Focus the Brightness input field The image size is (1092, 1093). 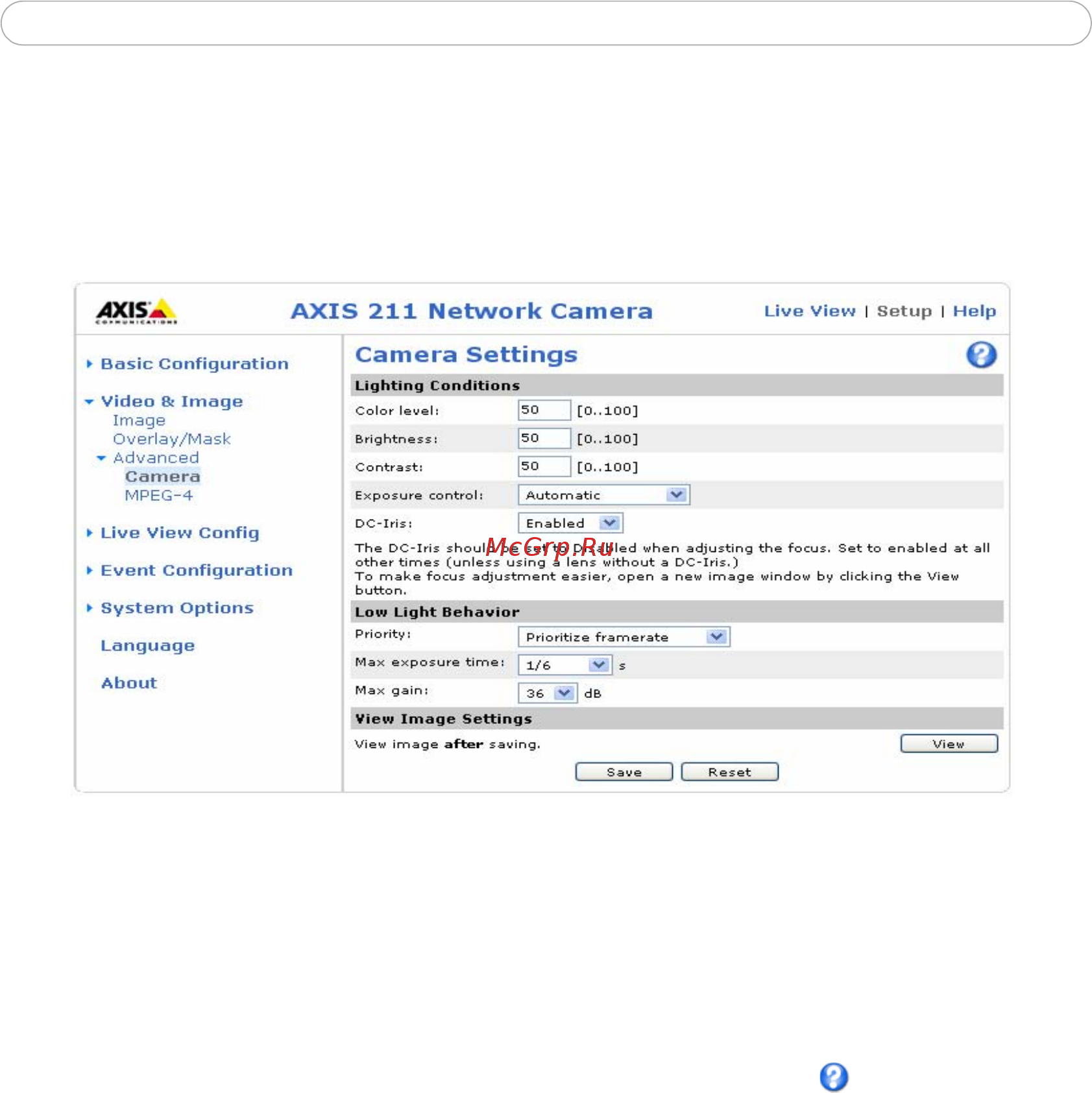544,438
